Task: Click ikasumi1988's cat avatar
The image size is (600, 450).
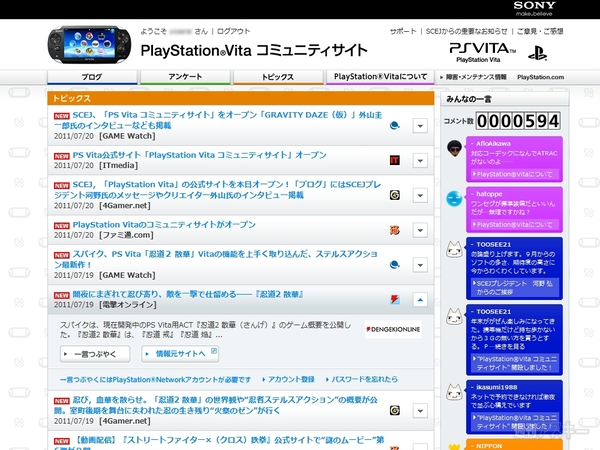Action: [455, 392]
